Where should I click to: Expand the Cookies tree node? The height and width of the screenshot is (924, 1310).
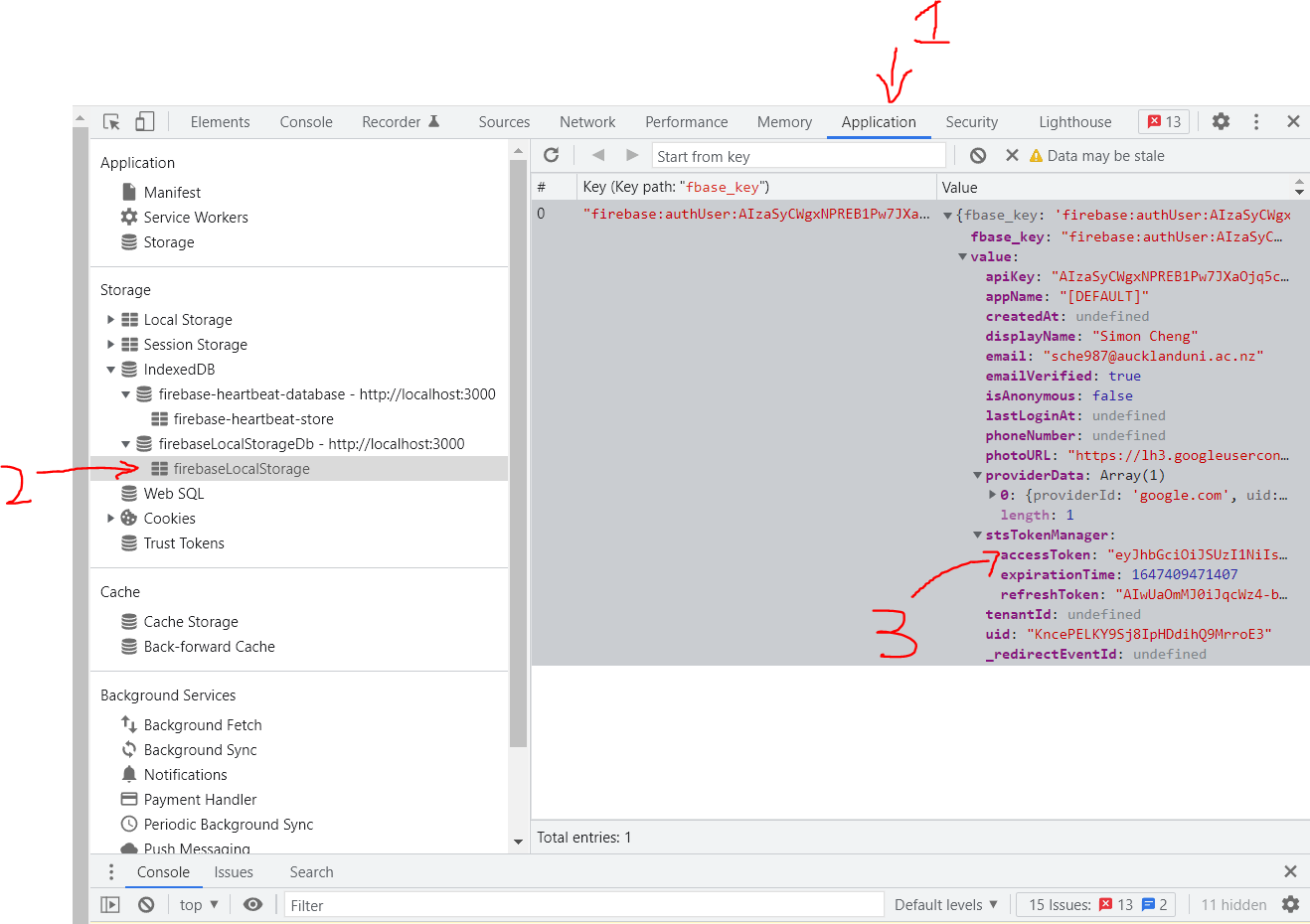(110, 518)
